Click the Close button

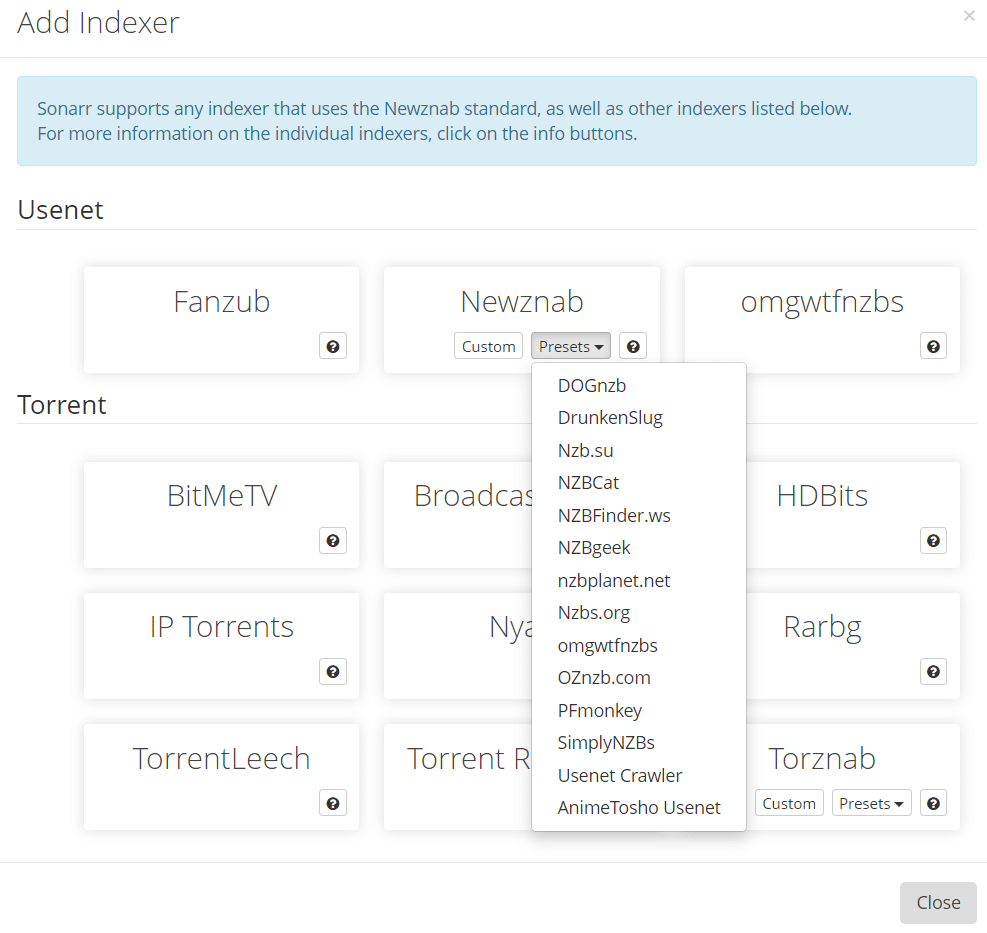click(x=938, y=903)
